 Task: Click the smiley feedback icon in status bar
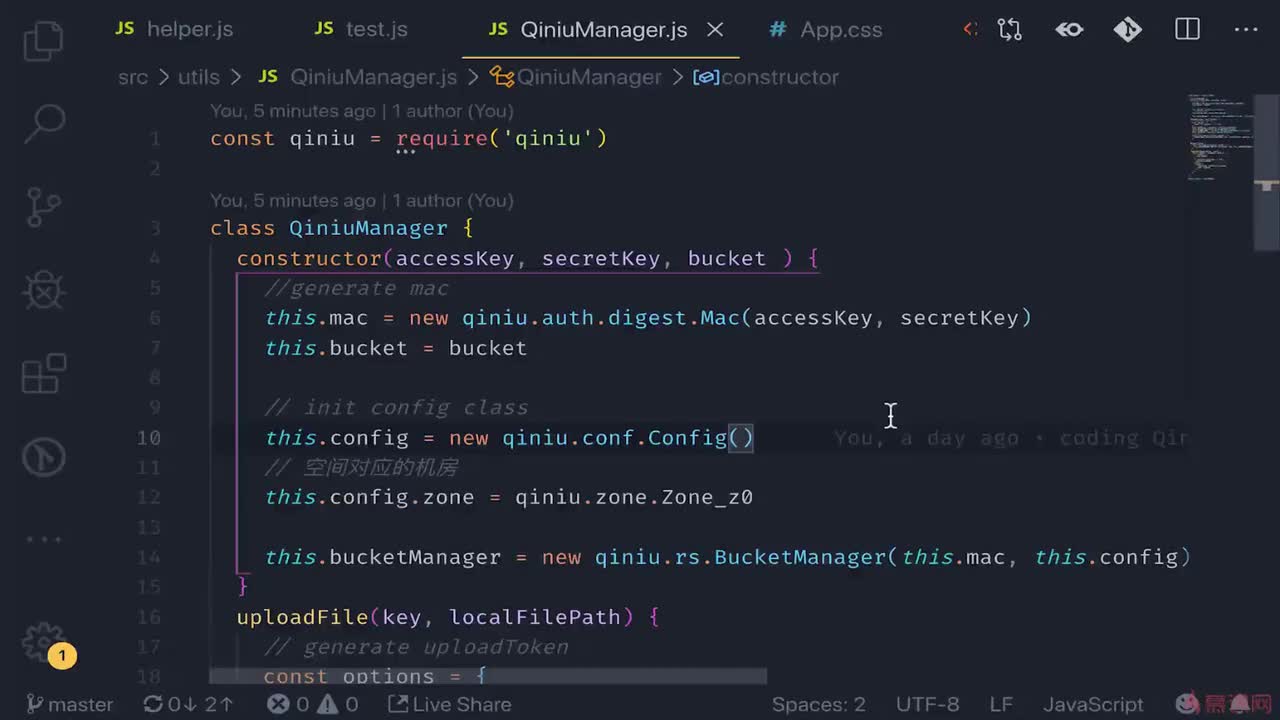click(1187, 704)
